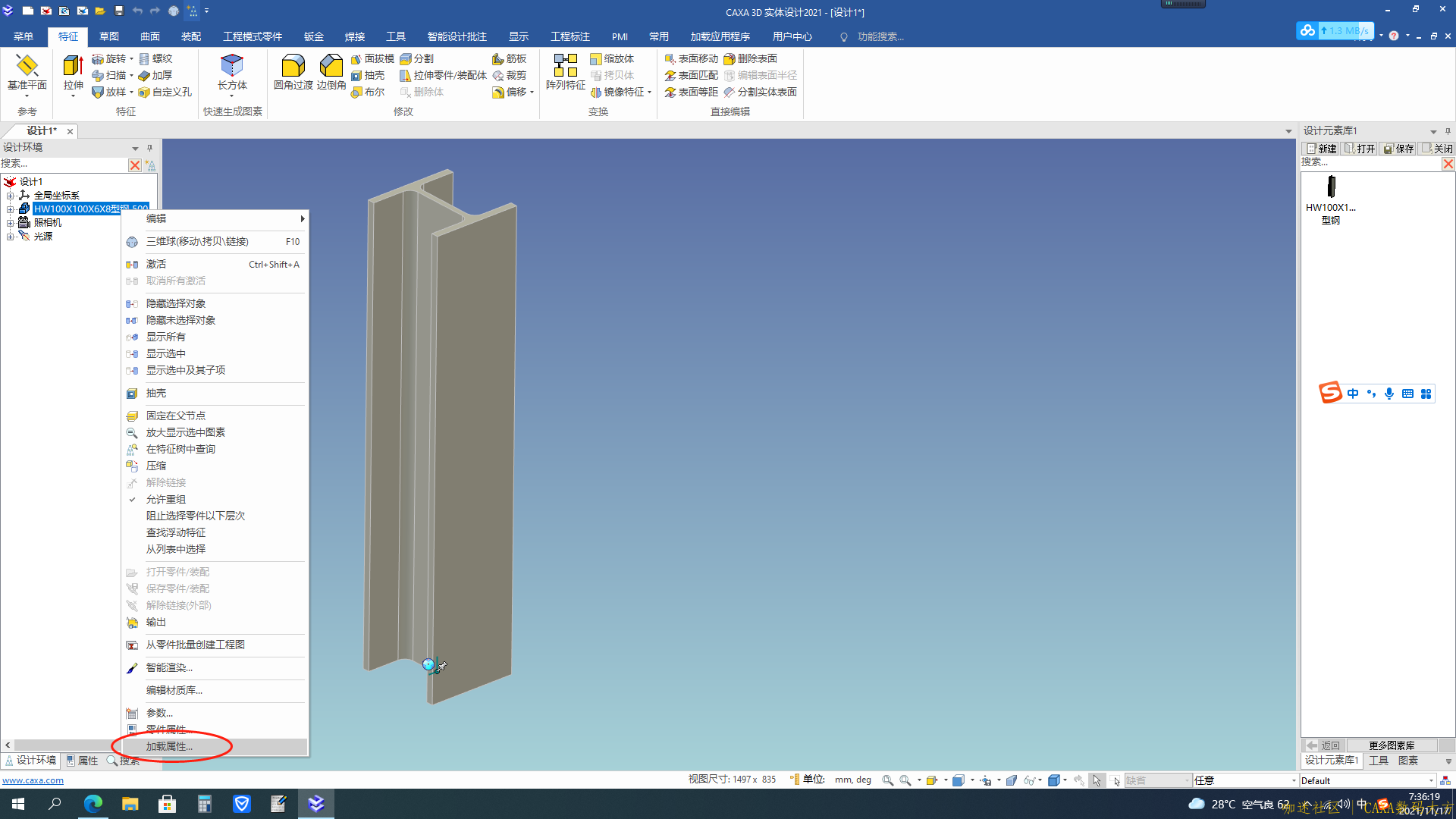The width and height of the screenshot is (1456, 819).
Task: Click the 镜像特征 mirror feature tool
Action: point(617,92)
